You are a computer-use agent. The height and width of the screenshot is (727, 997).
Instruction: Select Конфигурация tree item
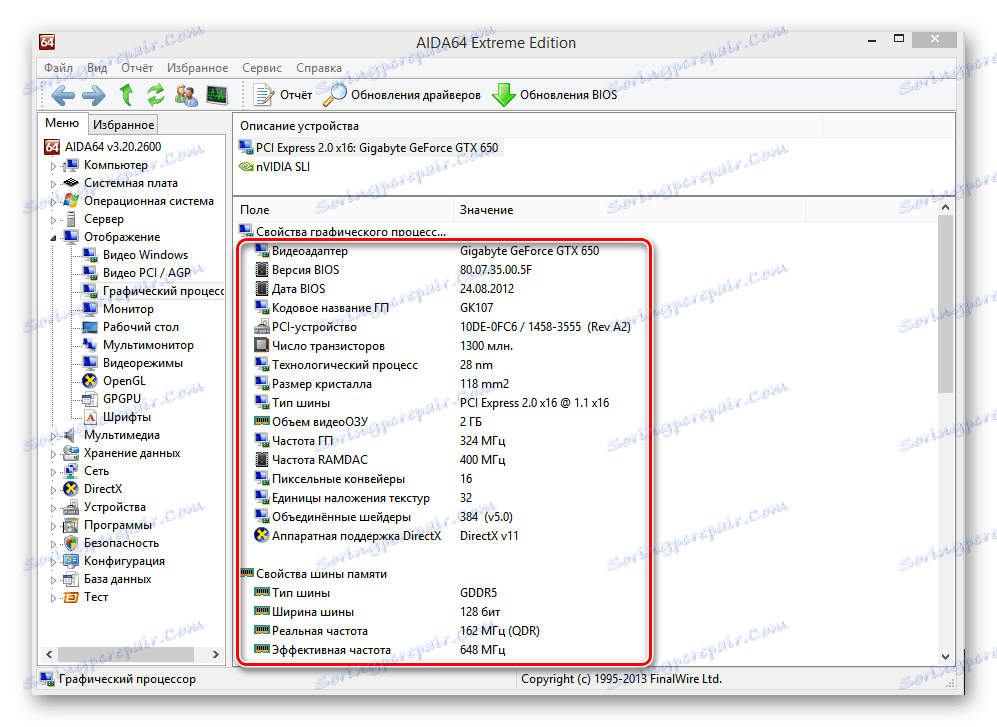[x=124, y=561]
